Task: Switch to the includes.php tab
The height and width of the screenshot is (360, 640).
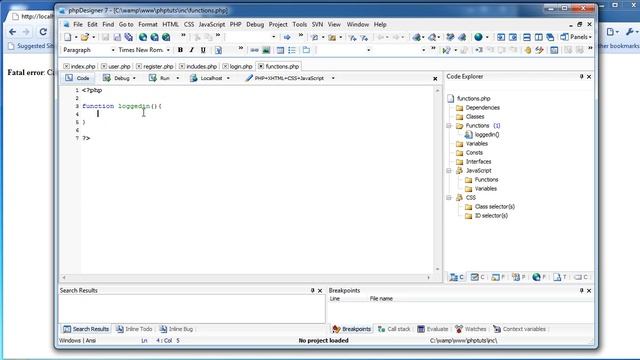Action: pos(198,66)
